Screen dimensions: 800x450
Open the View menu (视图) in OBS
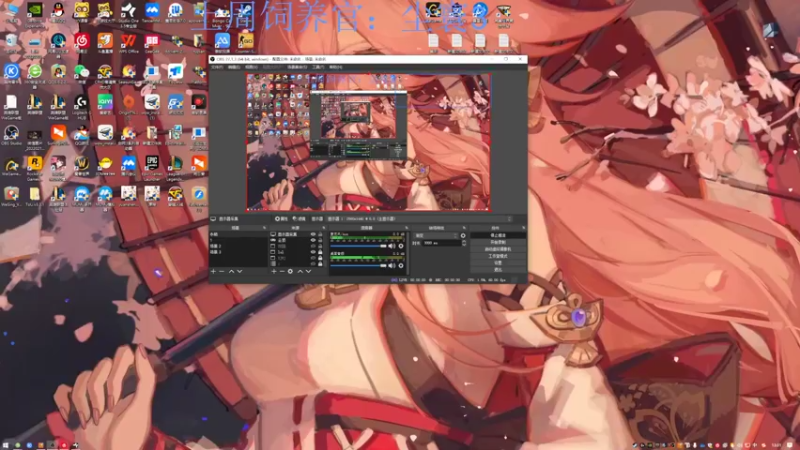point(251,67)
